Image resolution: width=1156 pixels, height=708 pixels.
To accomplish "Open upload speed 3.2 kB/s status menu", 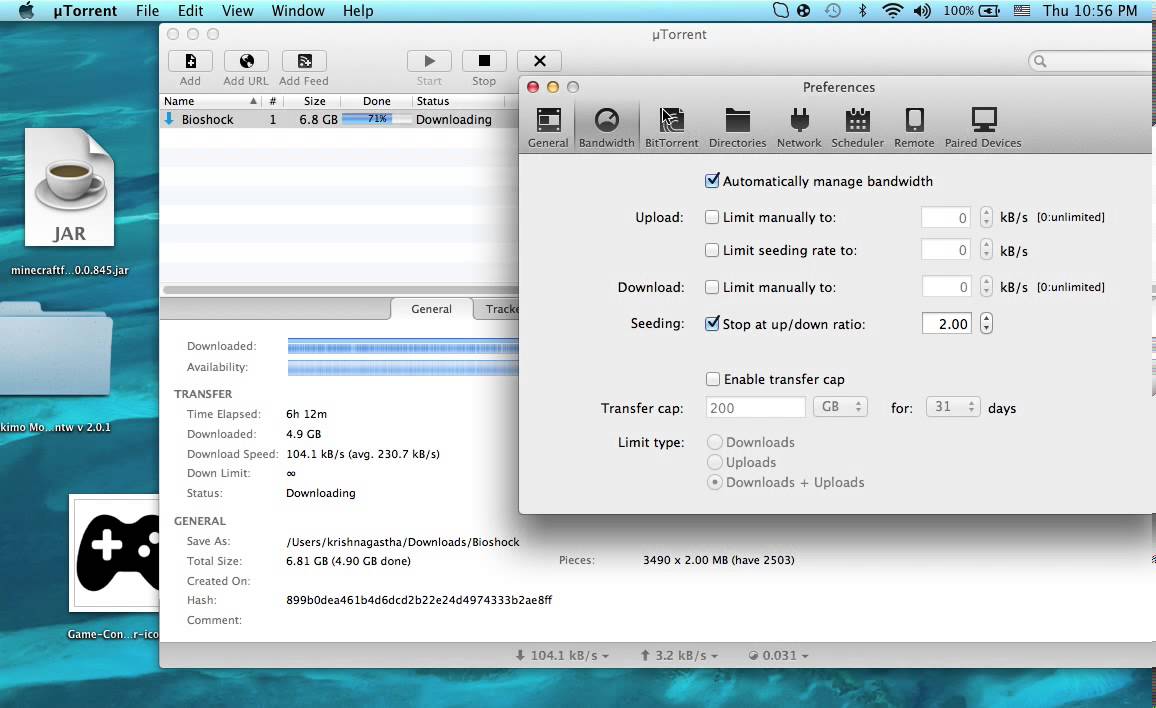I will coord(678,656).
